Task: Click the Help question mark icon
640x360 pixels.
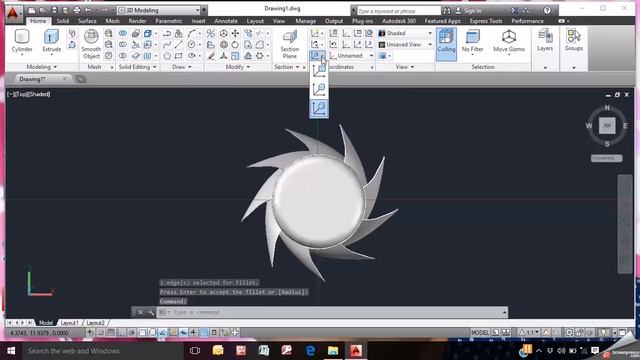Action: point(547,10)
